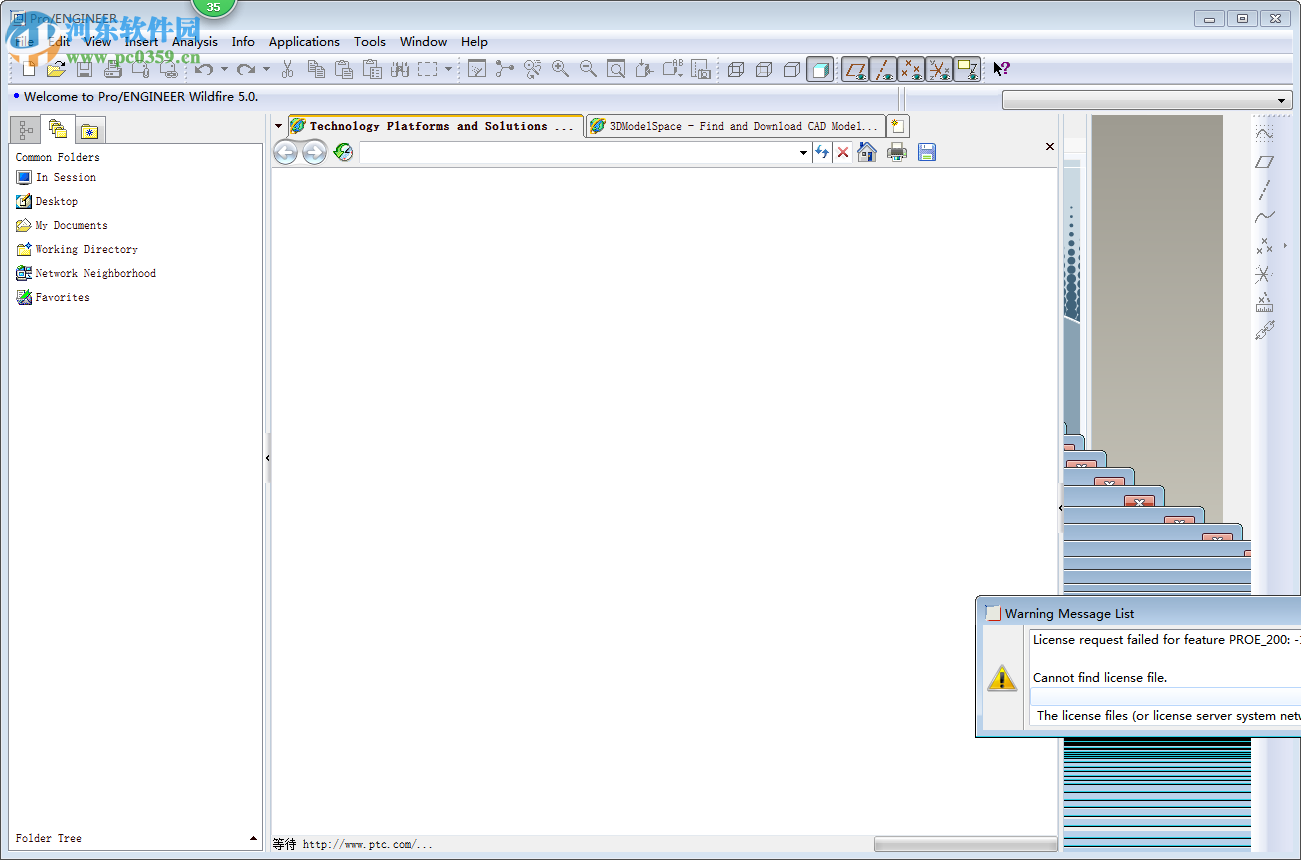Open the Model Tree navigator tab
The width and height of the screenshot is (1301, 860).
pos(26,131)
